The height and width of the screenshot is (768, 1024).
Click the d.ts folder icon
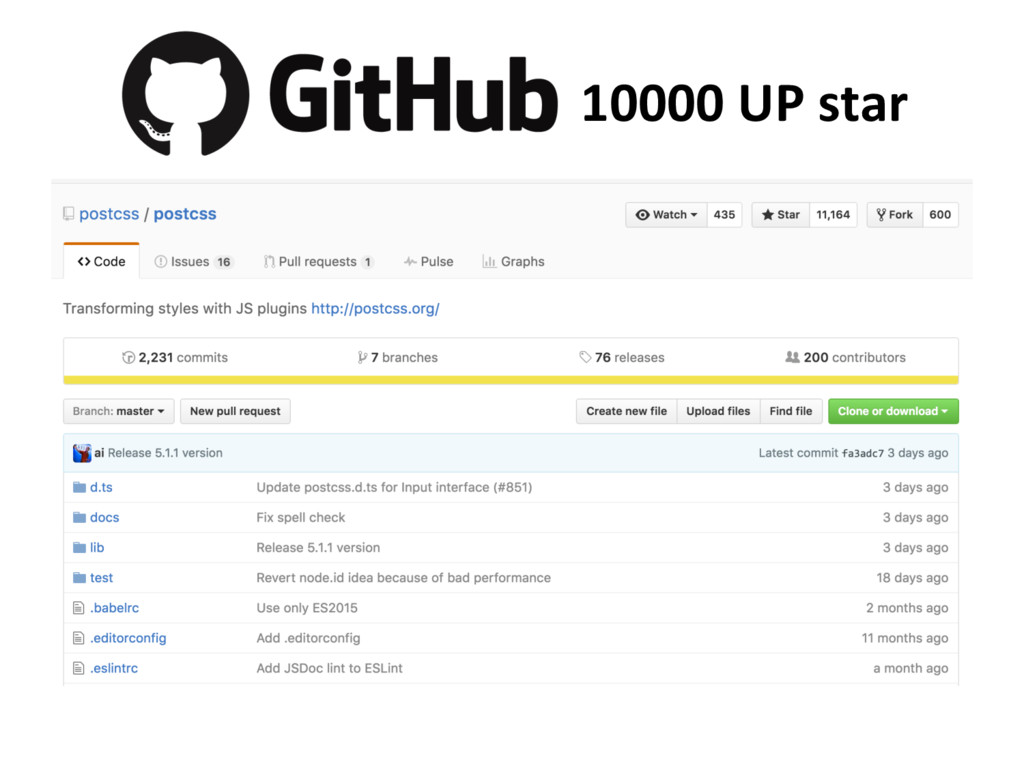pos(79,487)
